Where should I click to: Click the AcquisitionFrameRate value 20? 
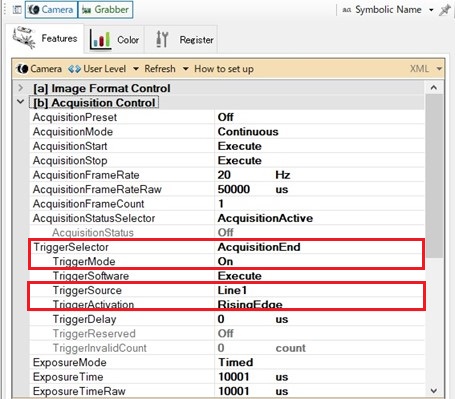pyautogui.click(x=224, y=175)
